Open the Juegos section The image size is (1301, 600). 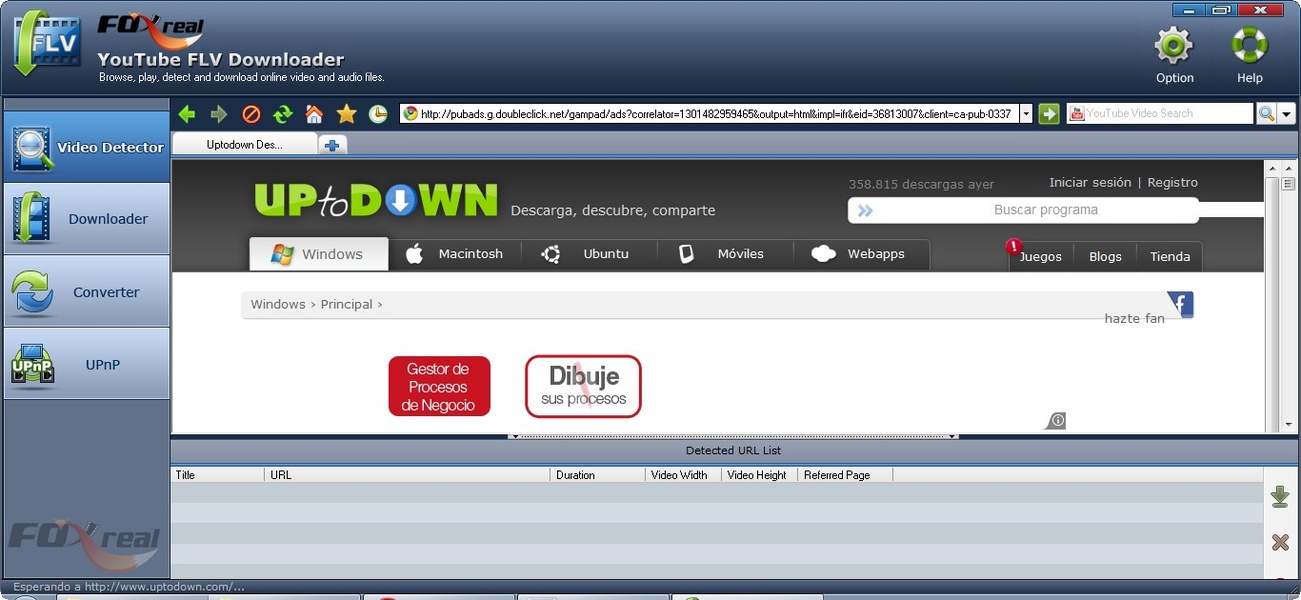pos(1041,257)
